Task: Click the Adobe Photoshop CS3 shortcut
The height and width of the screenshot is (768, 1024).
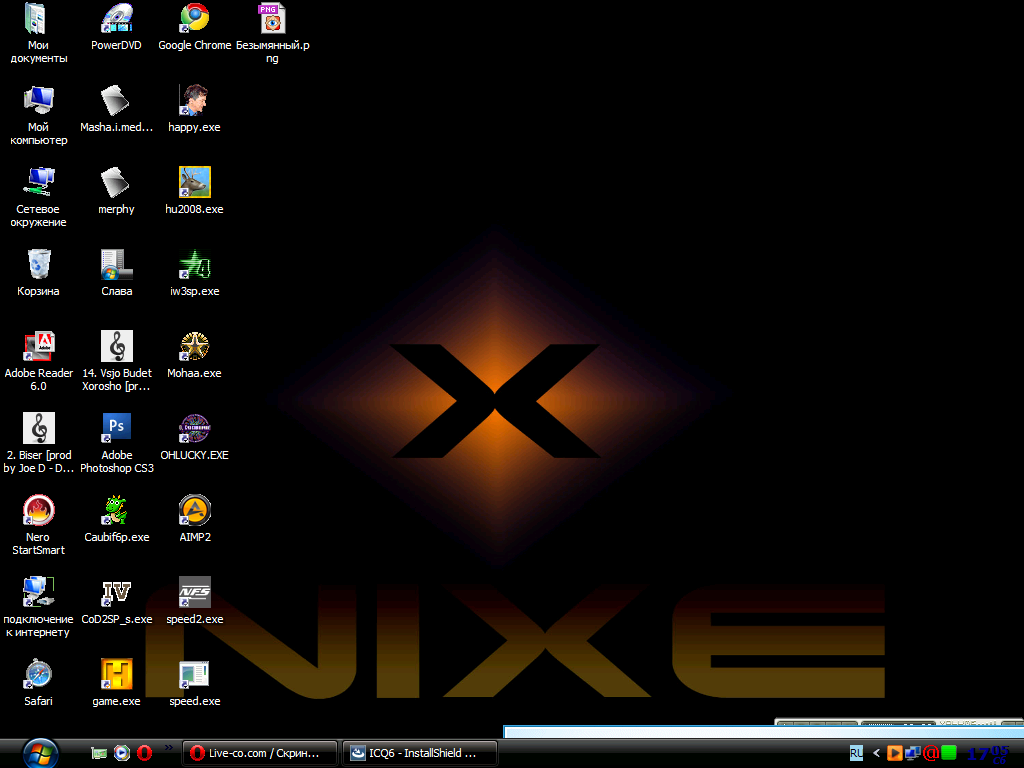Action: click(116, 428)
